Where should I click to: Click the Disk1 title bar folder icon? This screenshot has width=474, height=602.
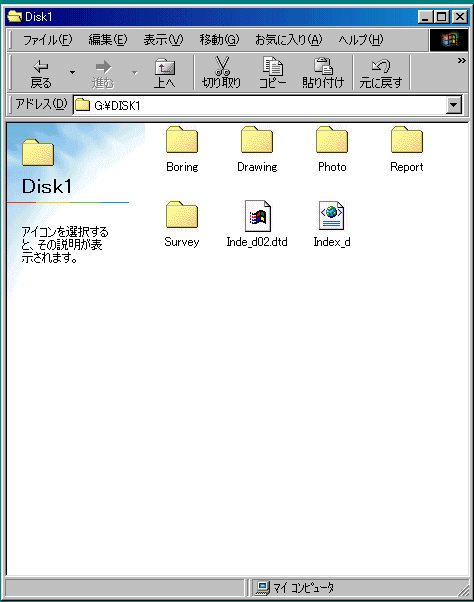pos(15,17)
